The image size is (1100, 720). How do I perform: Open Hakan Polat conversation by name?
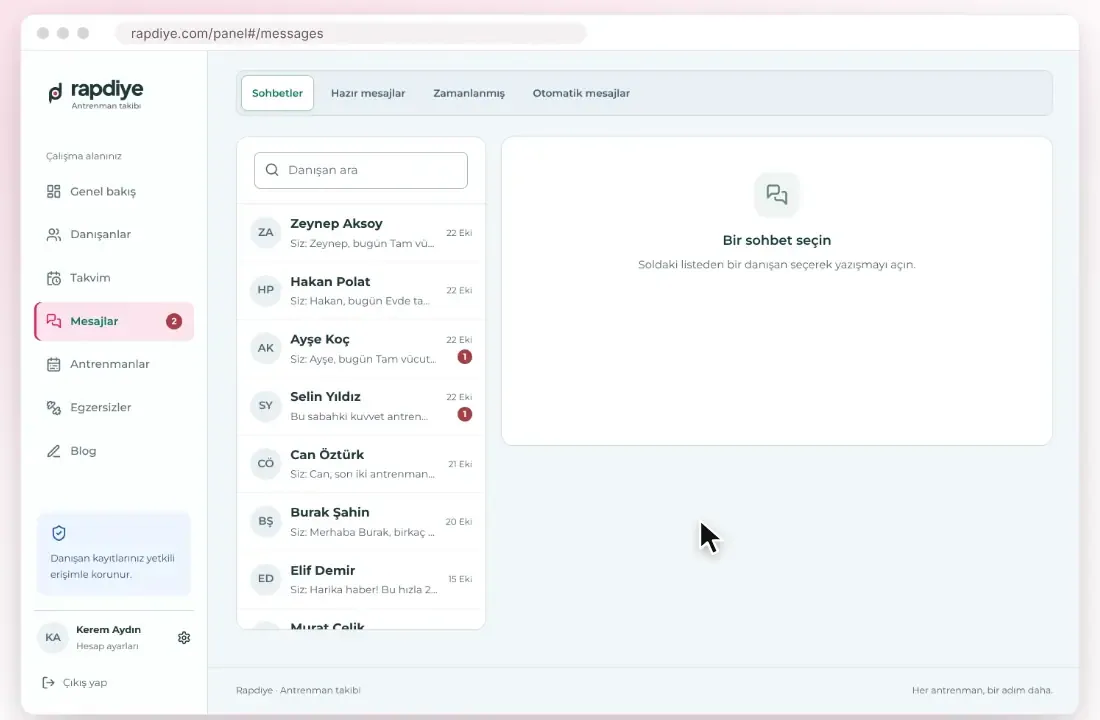point(330,281)
